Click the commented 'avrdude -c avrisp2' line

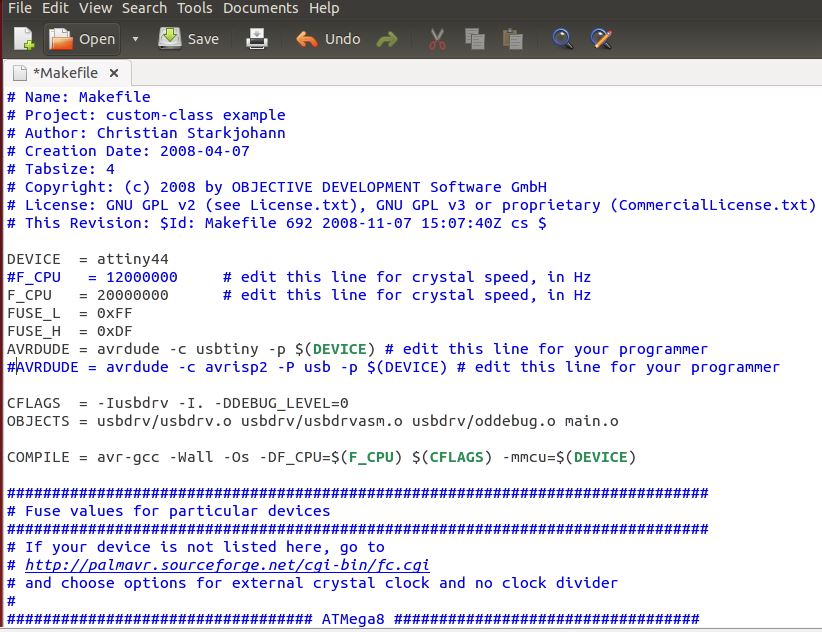click(x=393, y=367)
